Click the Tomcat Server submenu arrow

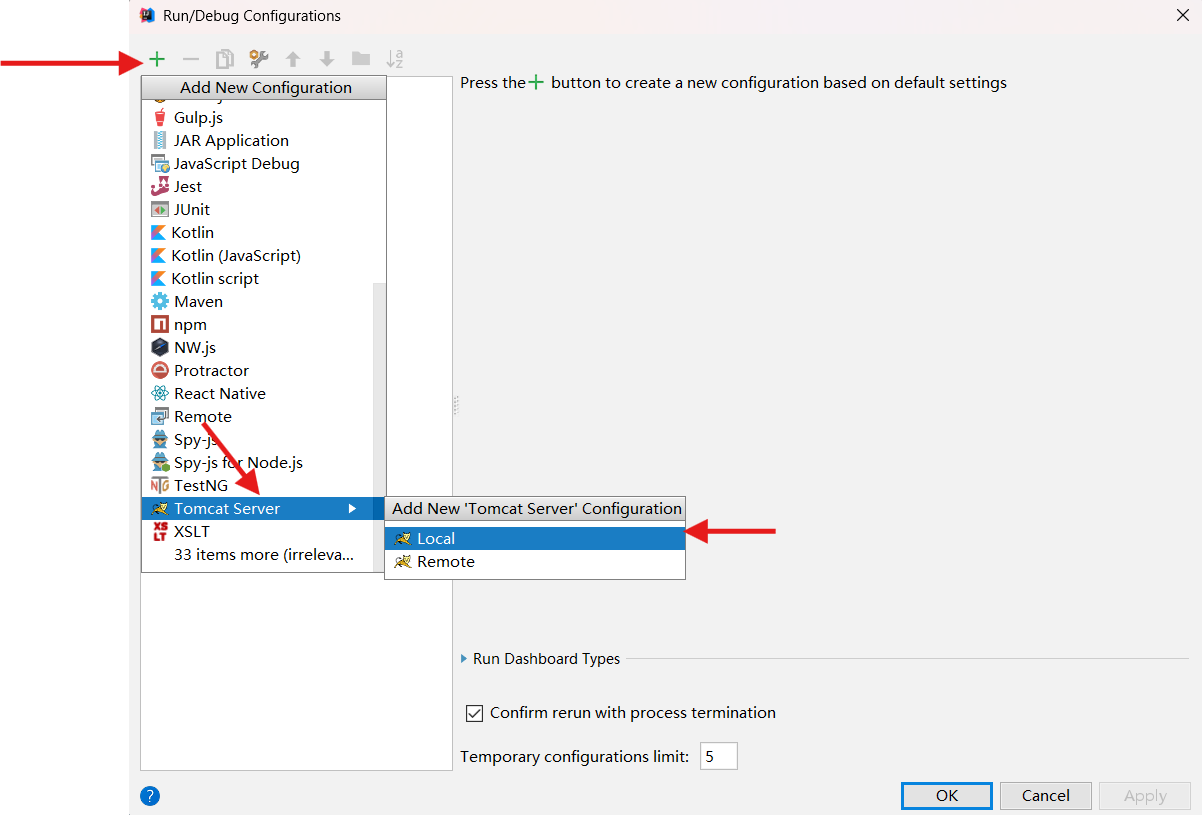(x=352, y=508)
